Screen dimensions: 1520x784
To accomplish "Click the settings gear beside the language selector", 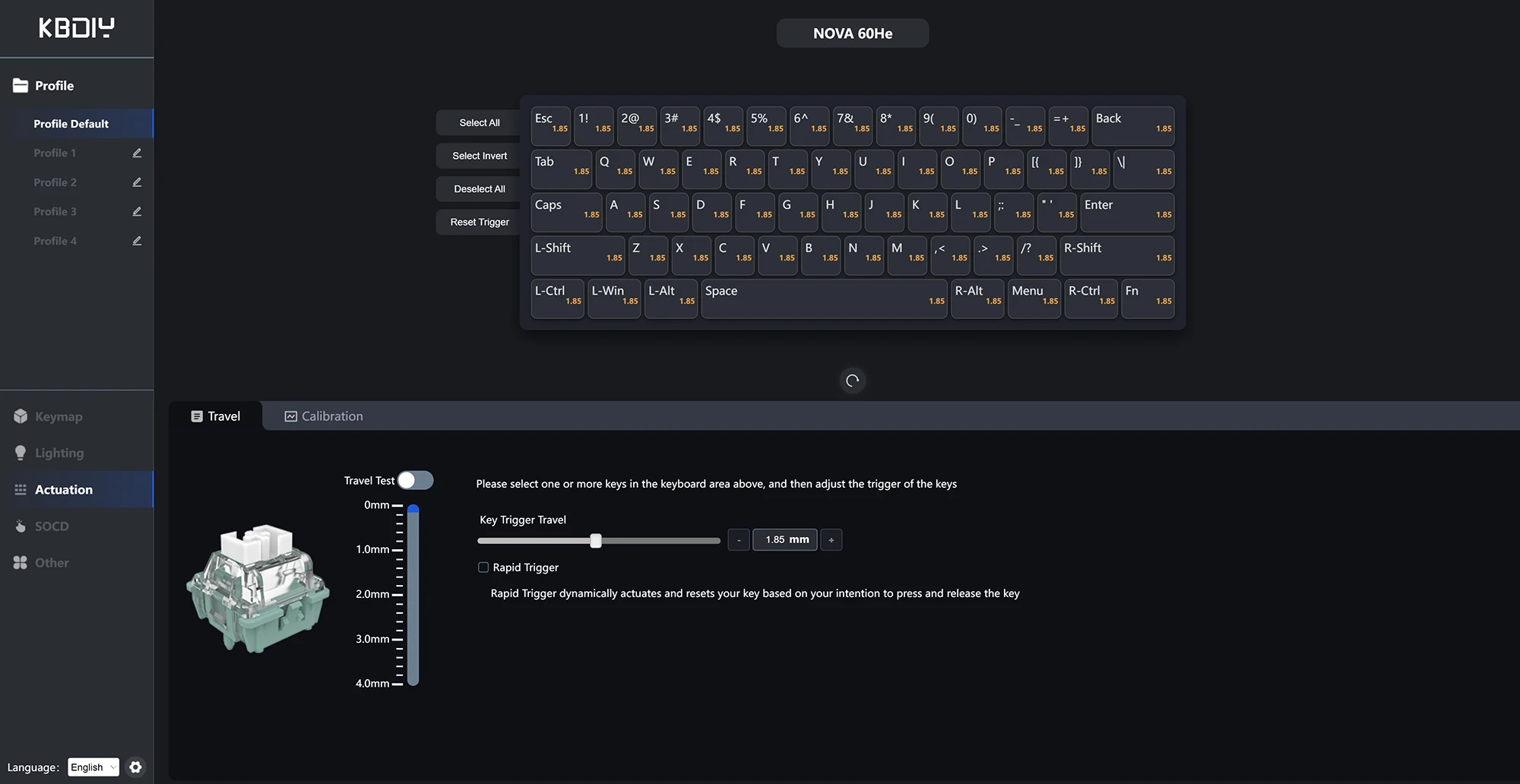I will coord(135,767).
